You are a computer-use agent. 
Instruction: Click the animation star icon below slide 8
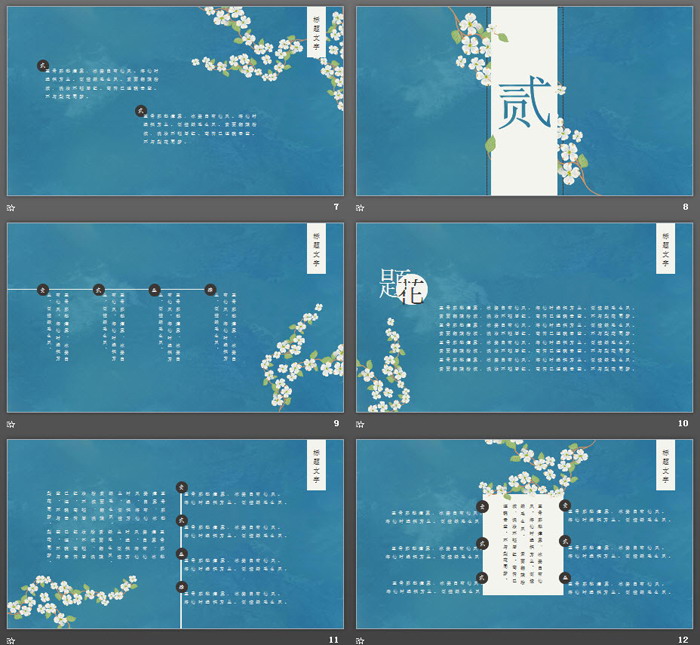(x=360, y=208)
